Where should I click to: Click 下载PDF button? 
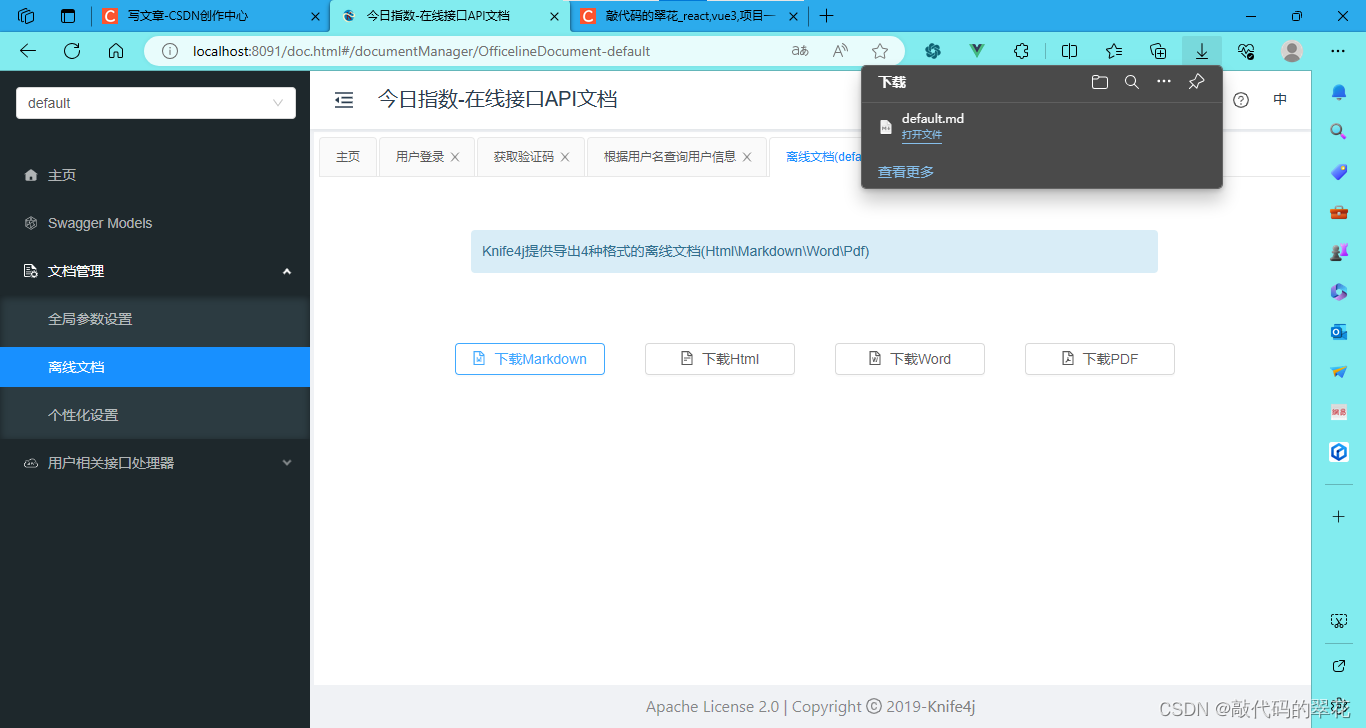point(1100,359)
